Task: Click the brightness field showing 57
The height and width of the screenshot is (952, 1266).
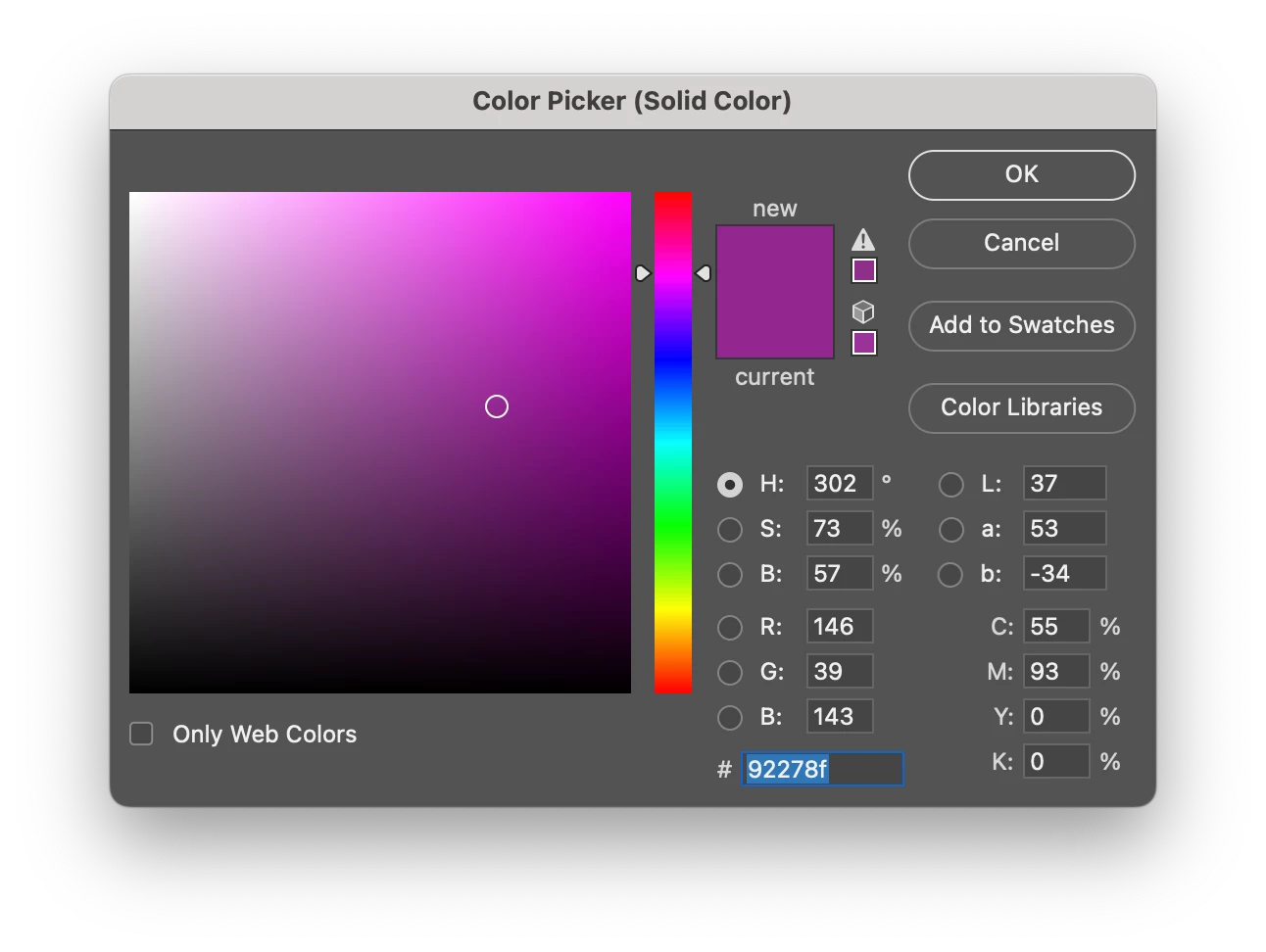Action: (840, 574)
